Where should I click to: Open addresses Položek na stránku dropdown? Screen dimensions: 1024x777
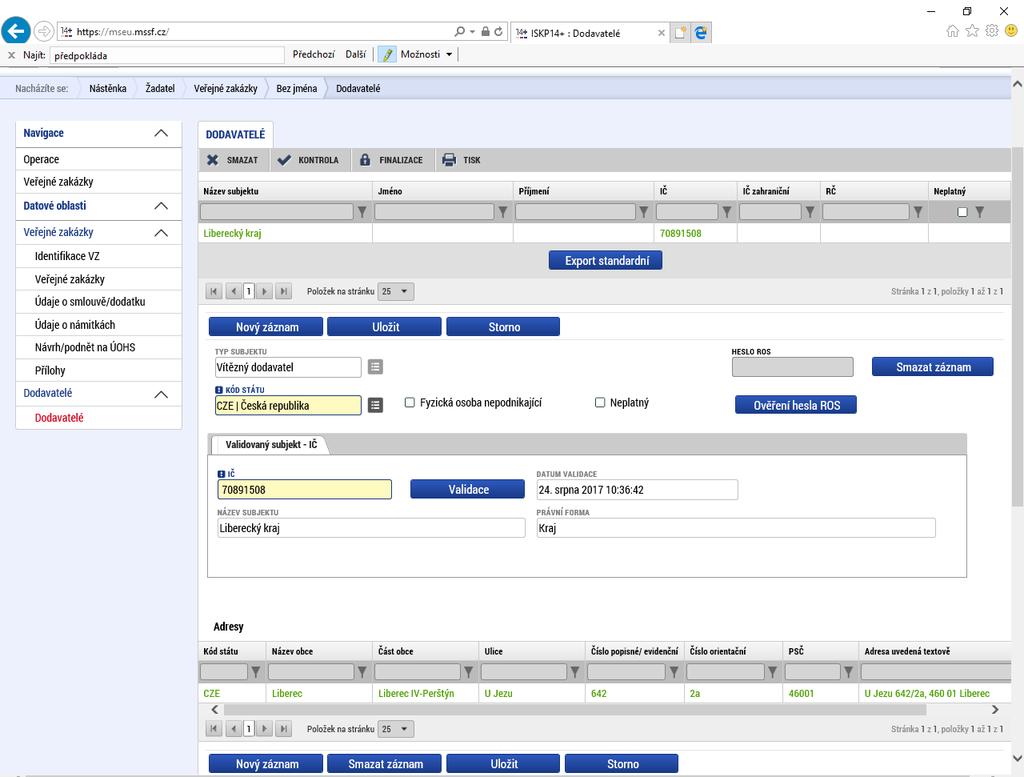[x=396, y=729]
